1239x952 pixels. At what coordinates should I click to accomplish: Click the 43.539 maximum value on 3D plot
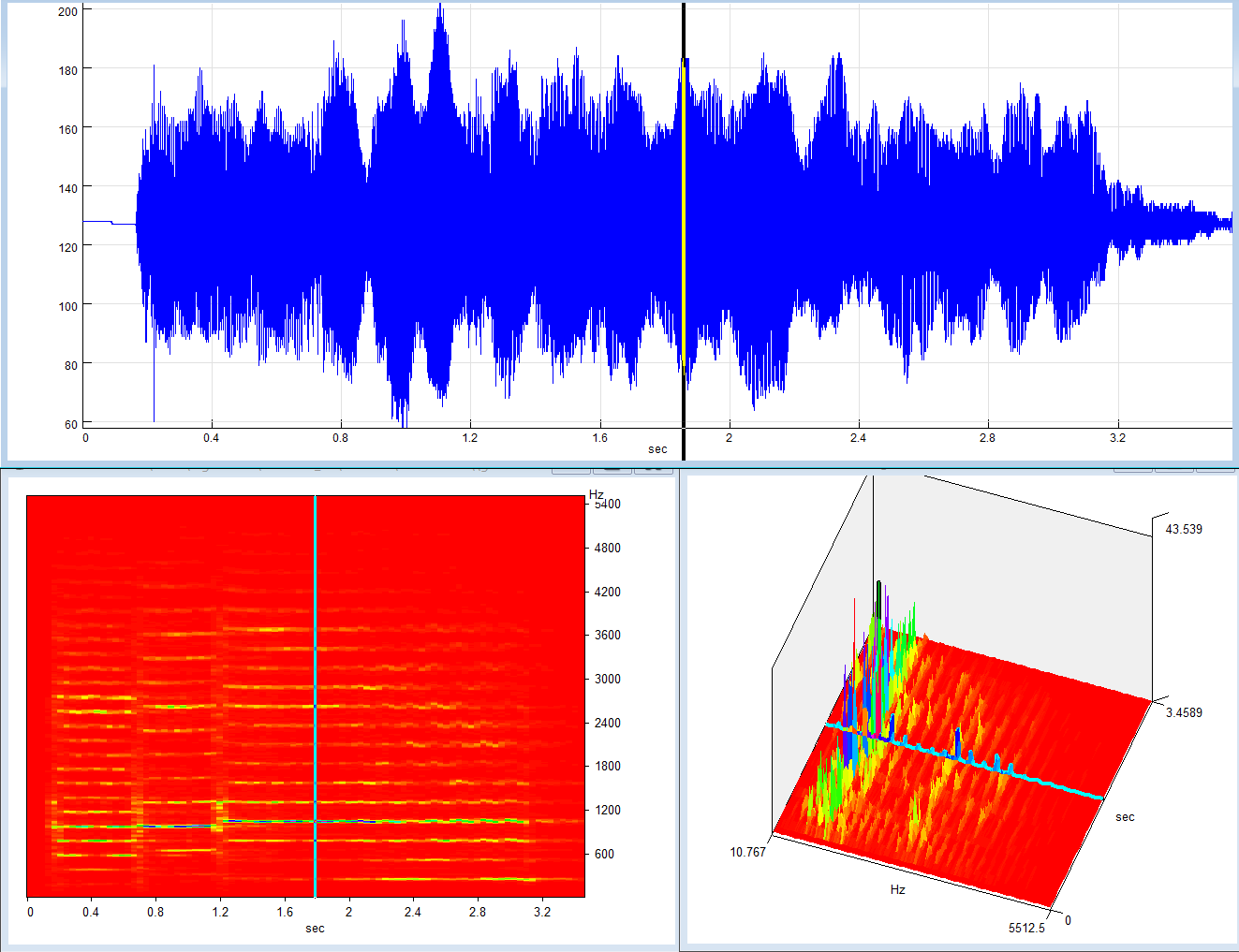tap(1183, 529)
